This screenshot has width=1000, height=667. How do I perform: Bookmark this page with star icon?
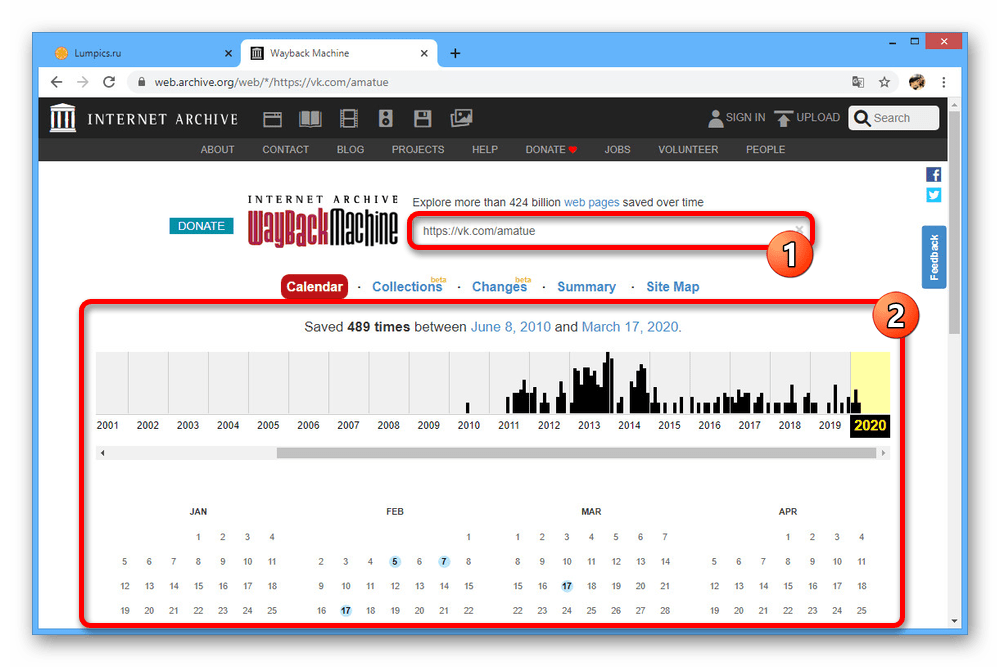[884, 82]
